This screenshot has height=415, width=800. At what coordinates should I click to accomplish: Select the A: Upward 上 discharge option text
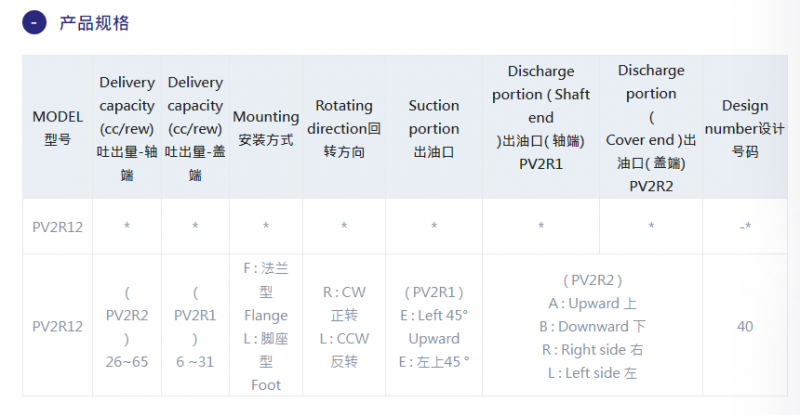[592, 304]
